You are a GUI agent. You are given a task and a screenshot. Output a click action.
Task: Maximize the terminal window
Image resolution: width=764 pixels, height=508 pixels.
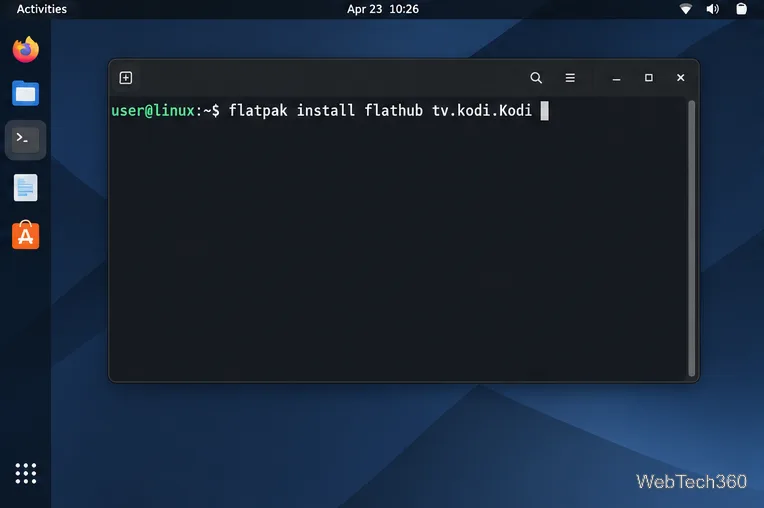click(649, 78)
